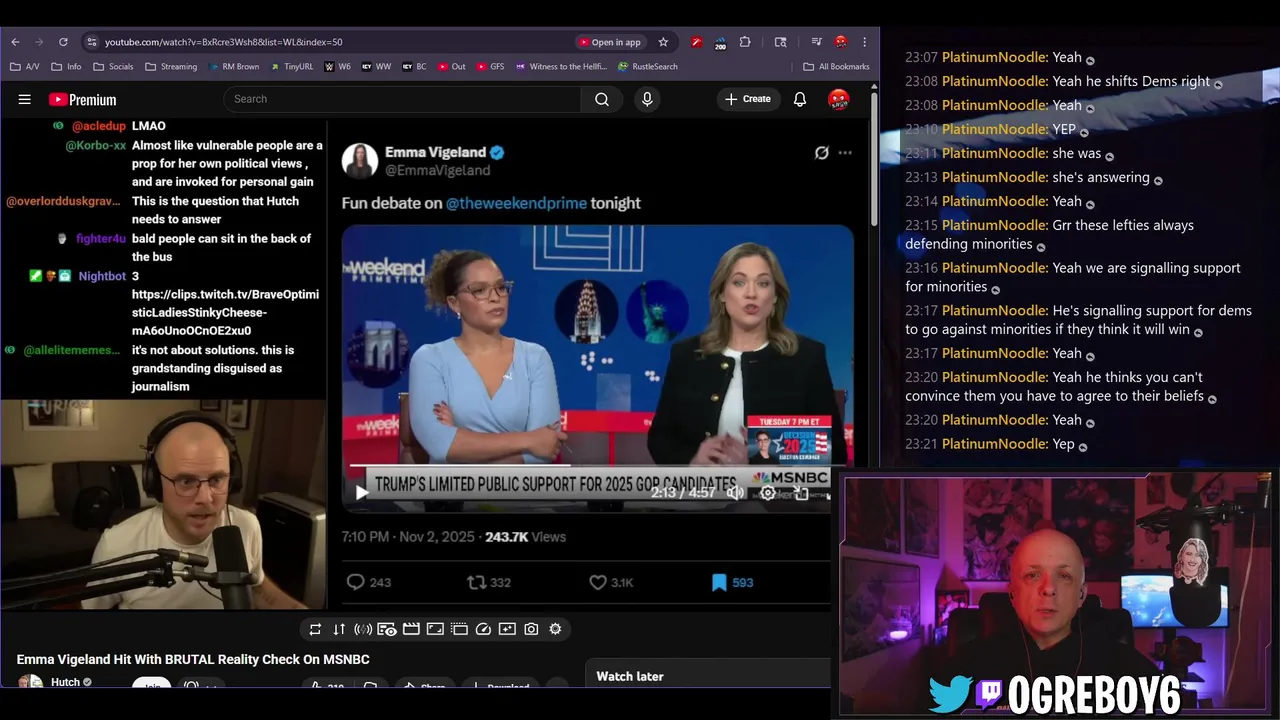Click the YouTube search magnifier button
Image resolution: width=1280 pixels, height=720 pixels.
tap(602, 99)
